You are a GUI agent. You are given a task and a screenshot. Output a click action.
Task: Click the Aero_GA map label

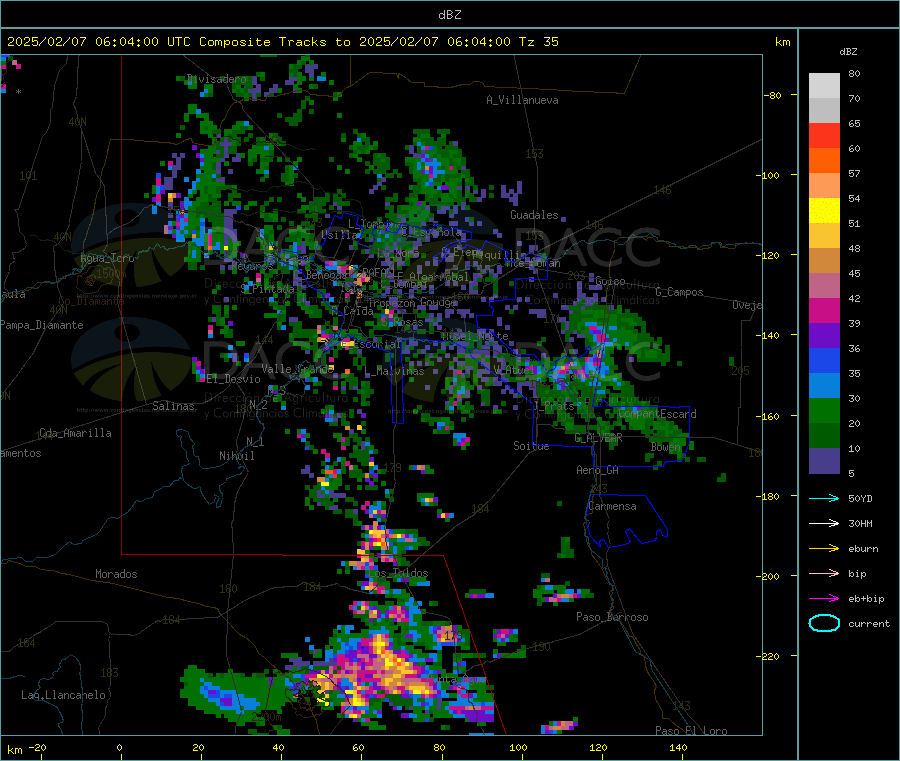tap(598, 470)
